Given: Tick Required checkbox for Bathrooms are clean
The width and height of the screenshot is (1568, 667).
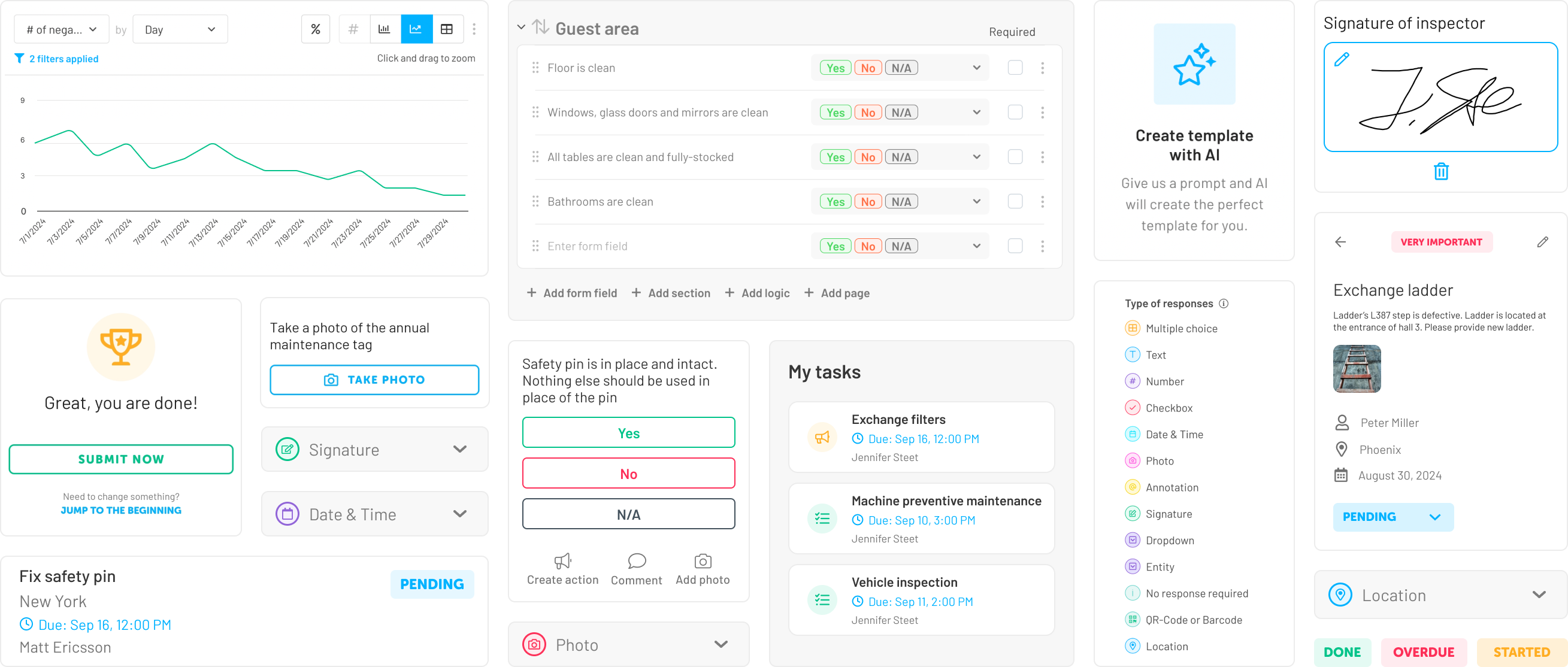Looking at the screenshot, I should pos(1015,201).
